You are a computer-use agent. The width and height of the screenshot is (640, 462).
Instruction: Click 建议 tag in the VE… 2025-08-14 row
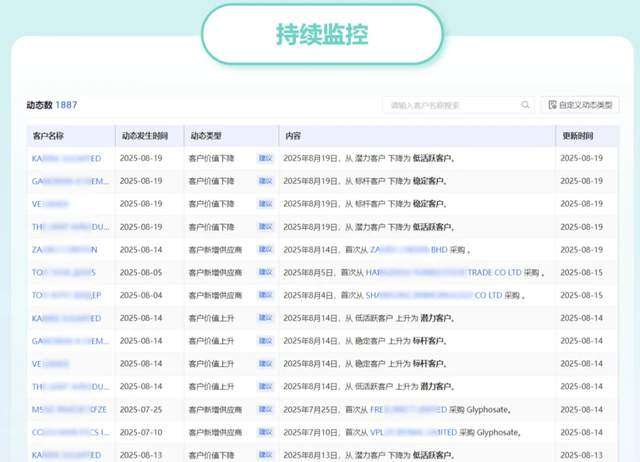tap(265, 364)
